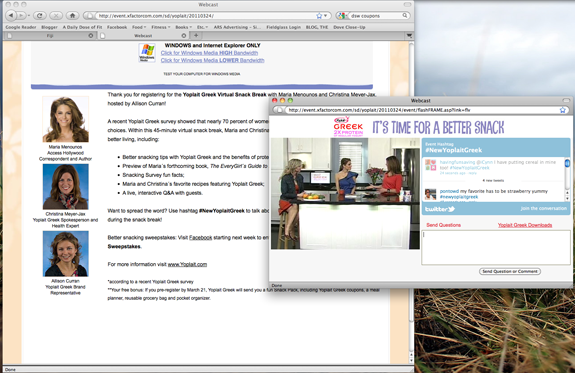Reload the page with the refresh icon
This screenshot has width=575, height=373.
click(x=40, y=15)
